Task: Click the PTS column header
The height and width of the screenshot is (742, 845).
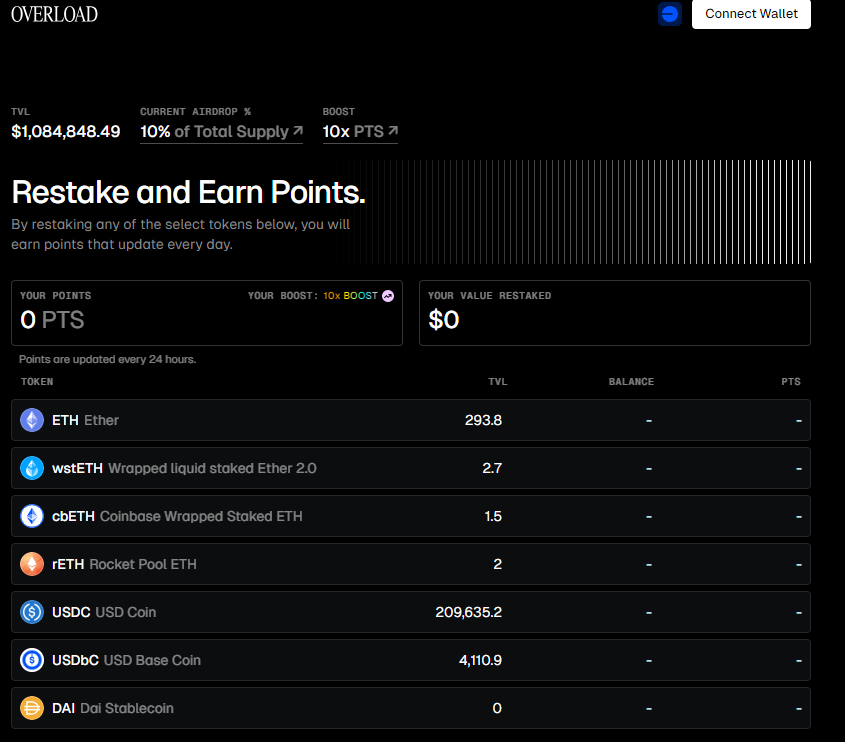Action: tap(791, 382)
